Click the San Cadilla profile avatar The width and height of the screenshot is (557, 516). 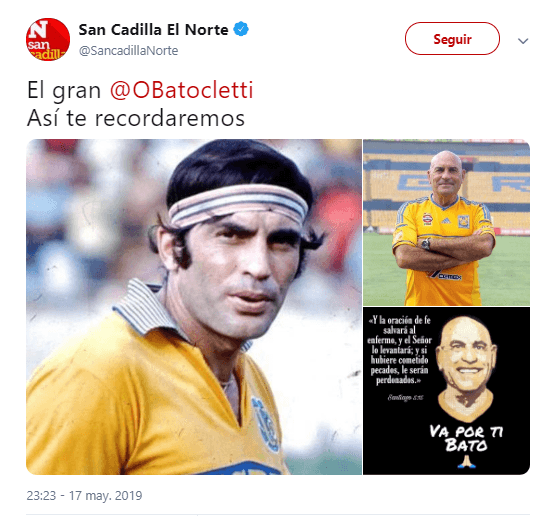[x=48, y=39]
